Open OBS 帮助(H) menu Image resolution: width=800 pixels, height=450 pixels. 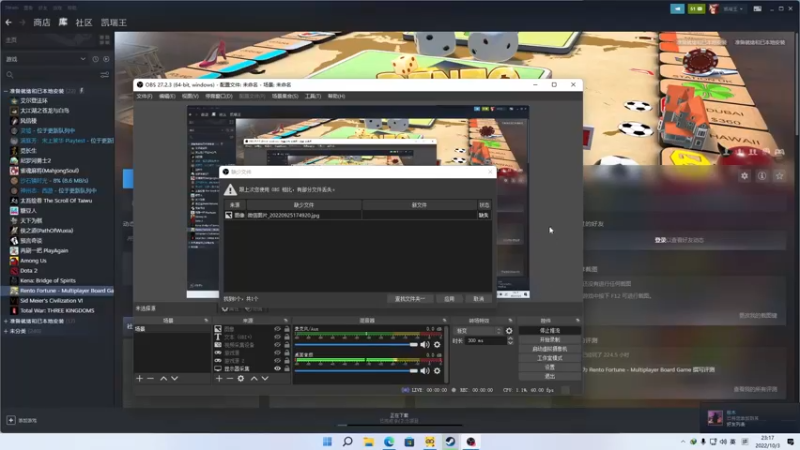coord(336,96)
